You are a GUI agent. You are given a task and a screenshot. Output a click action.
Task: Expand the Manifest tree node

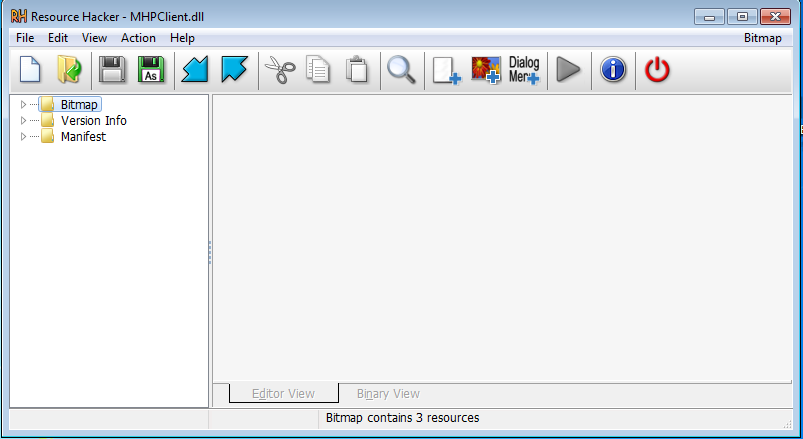[x=23, y=136]
